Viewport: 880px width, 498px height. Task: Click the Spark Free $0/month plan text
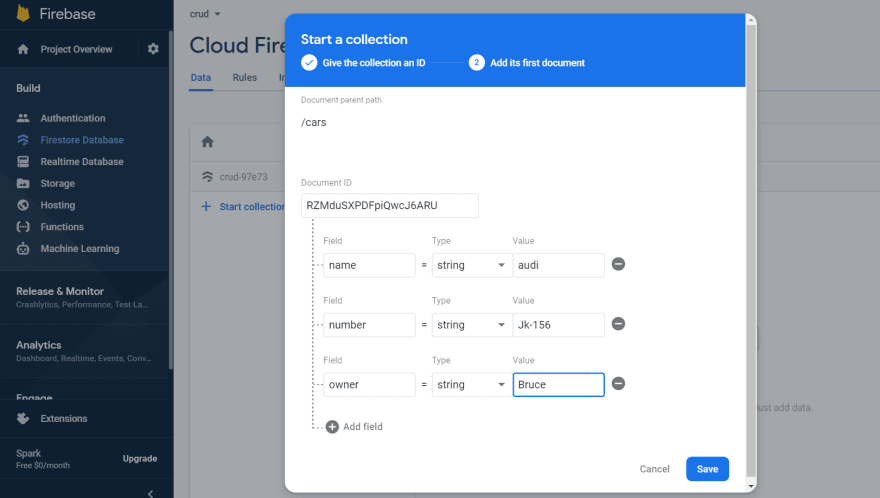click(43, 459)
